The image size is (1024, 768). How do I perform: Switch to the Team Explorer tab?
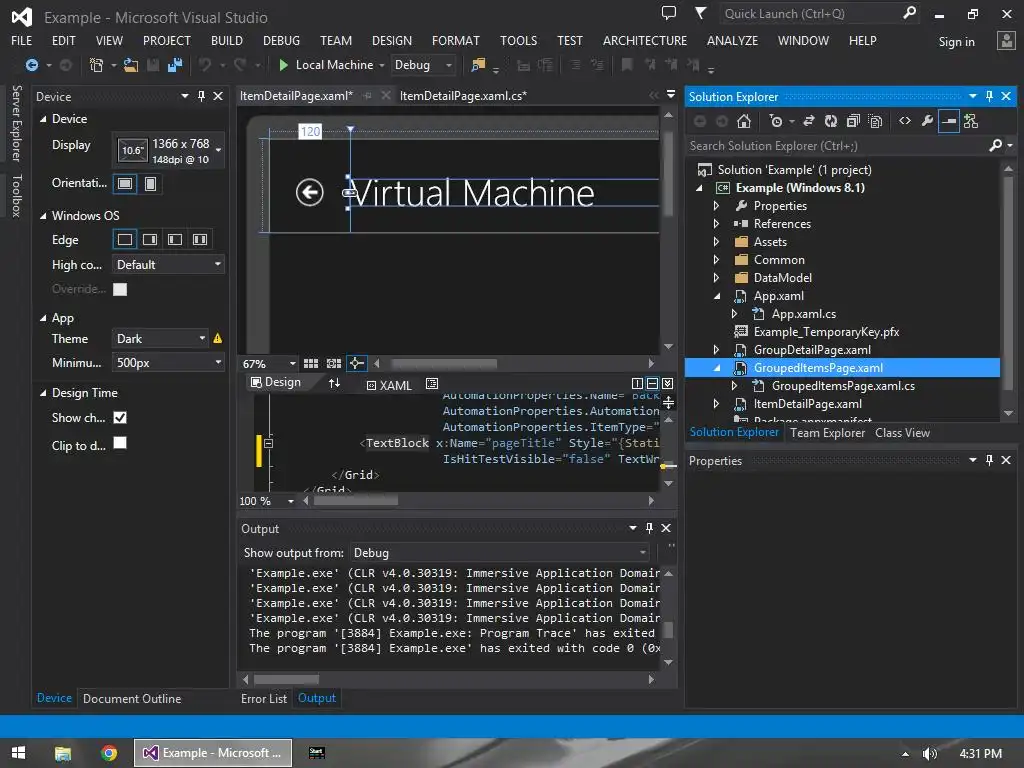(x=827, y=432)
